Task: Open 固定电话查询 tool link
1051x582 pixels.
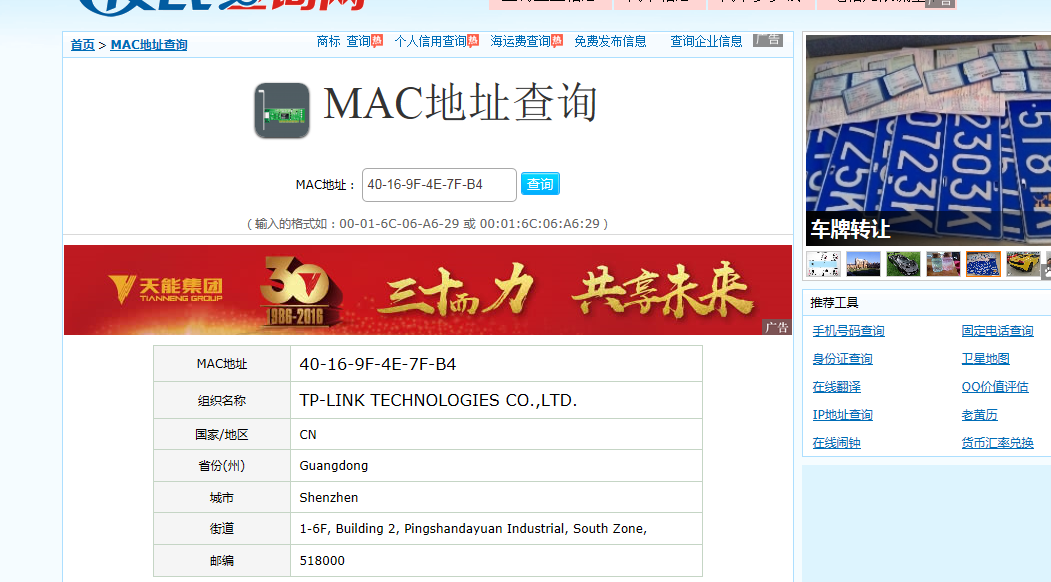Action: click(997, 331)
